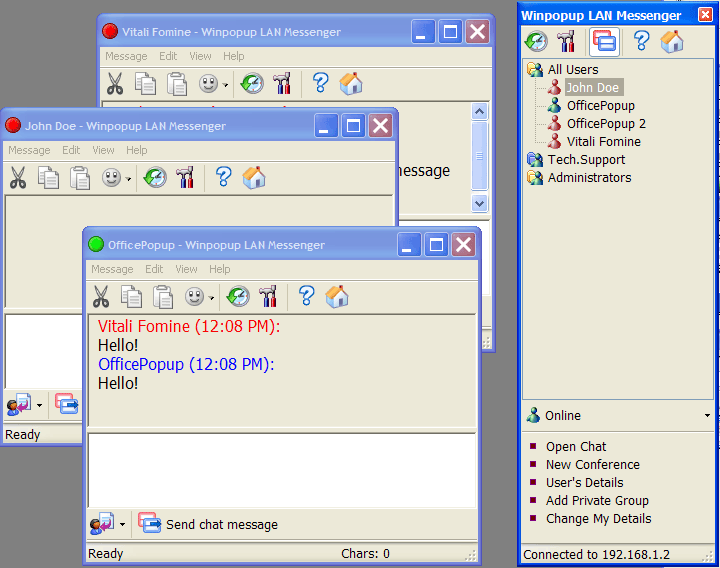Image resolution: width=720 pixels, height=568 pixels.
Task: Click scroll down arrow in Vitali Fomine window
Action: click(479, 203)
